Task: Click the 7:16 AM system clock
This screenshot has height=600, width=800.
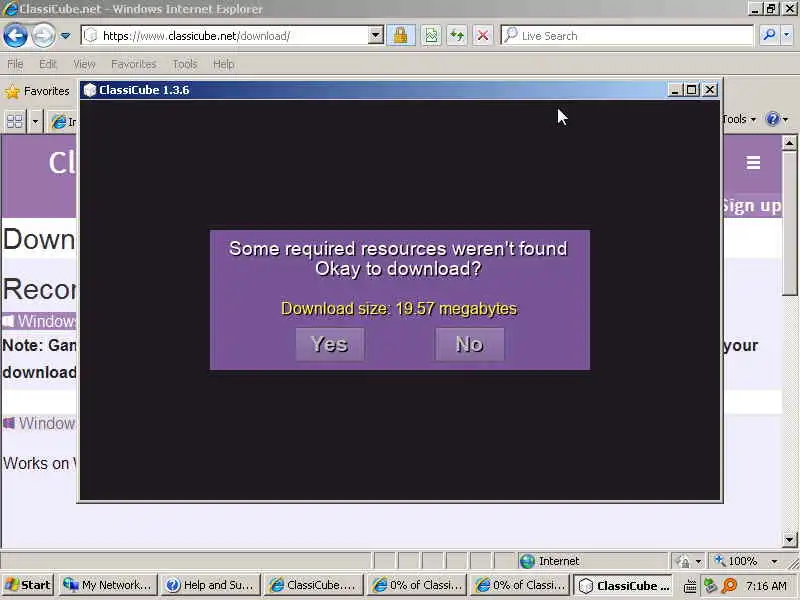Action: click(766, 586)
